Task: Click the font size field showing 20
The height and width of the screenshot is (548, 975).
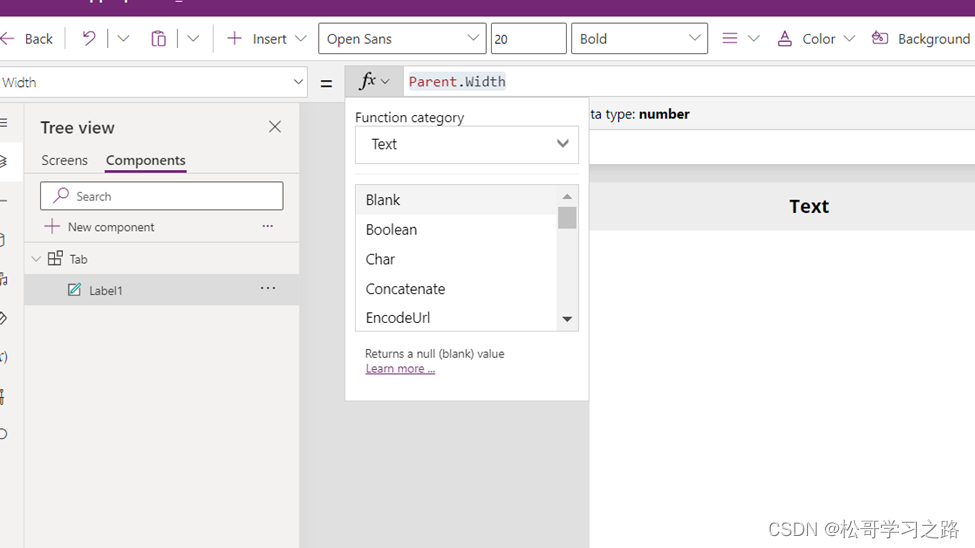Action: [x=529, y=39]
